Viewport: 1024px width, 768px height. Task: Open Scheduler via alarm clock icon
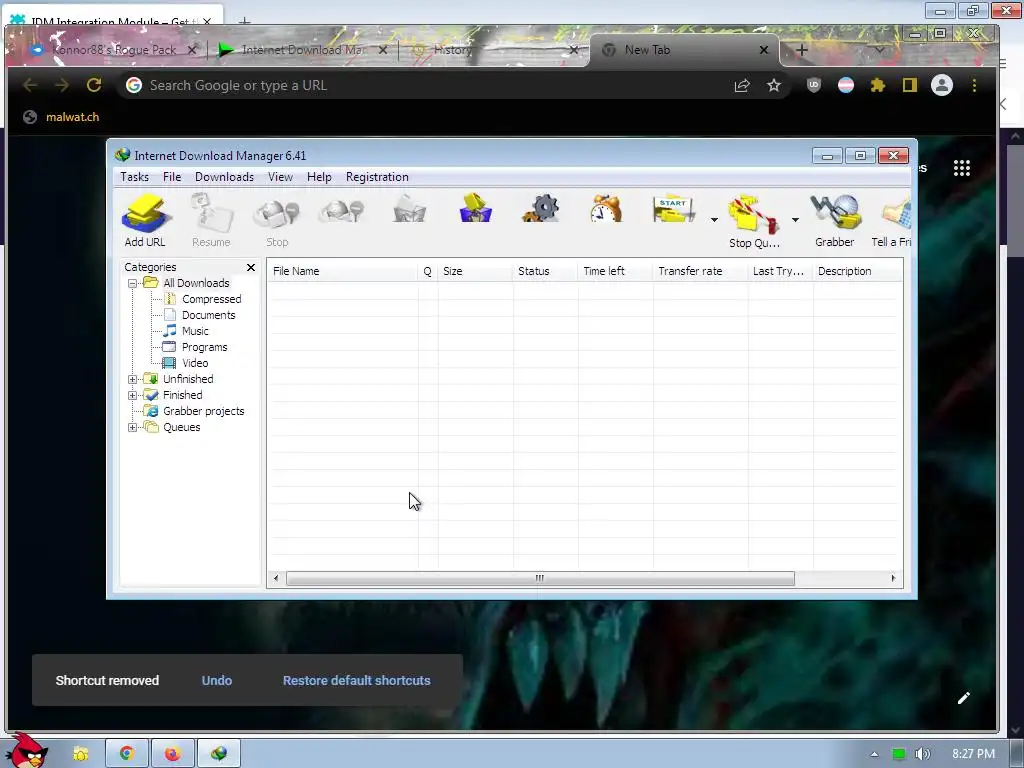point(605,209)
